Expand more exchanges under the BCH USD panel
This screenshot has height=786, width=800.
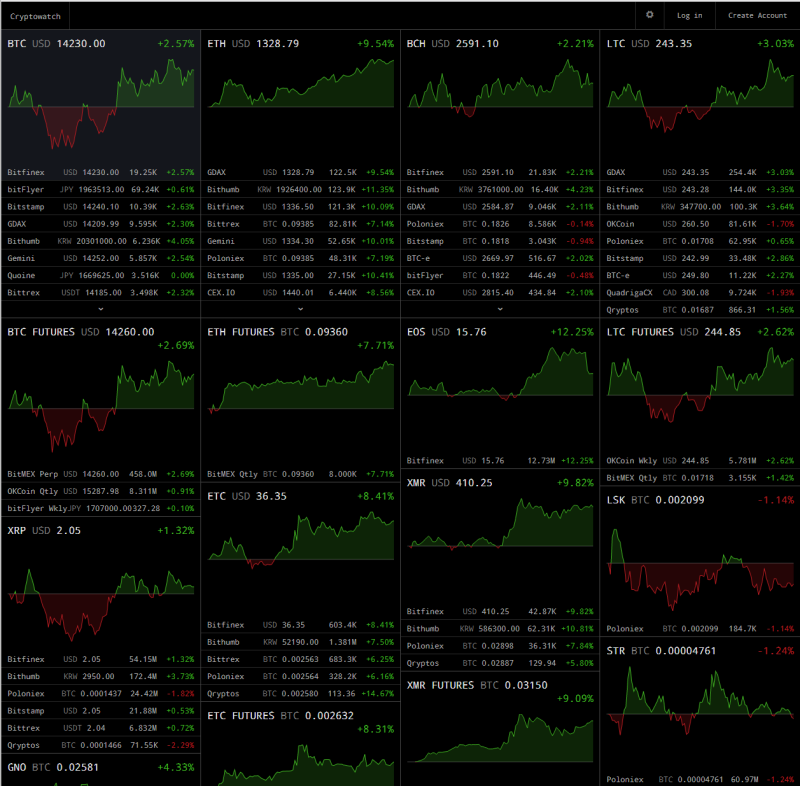500,309
